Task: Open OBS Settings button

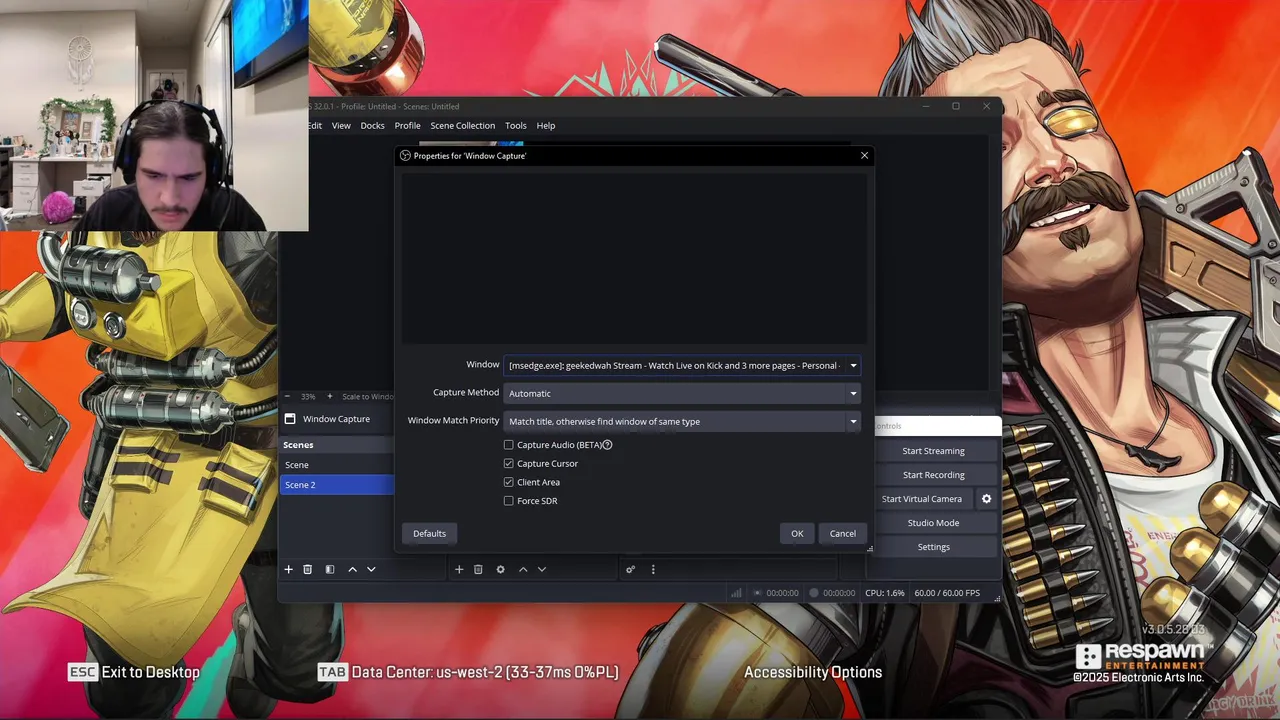Action: tap(934, 547)
